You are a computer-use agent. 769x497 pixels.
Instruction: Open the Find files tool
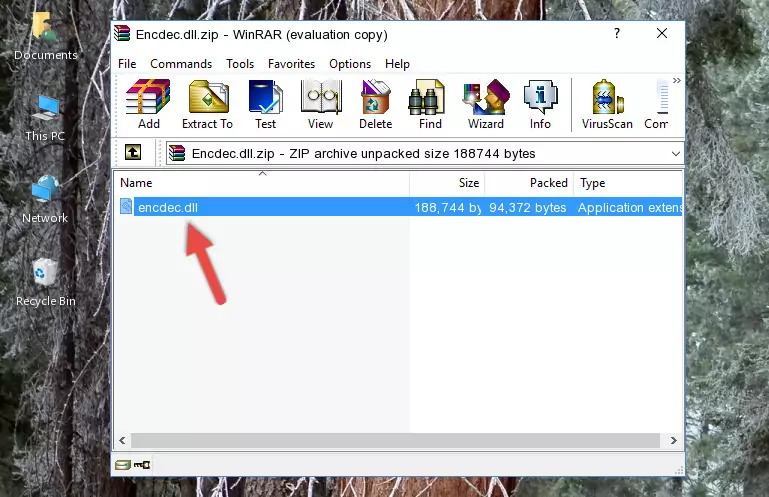click(x=430, y=105)
